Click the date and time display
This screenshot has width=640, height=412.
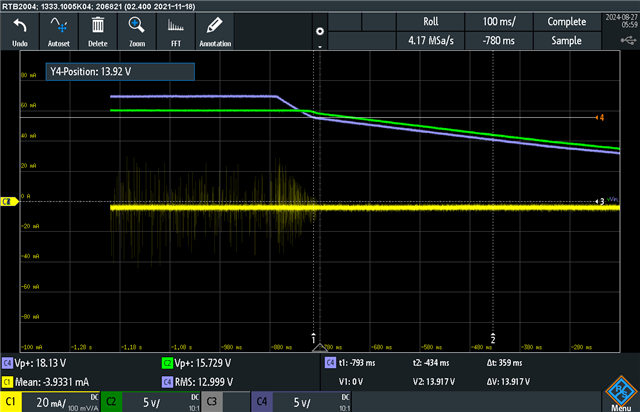621,21
